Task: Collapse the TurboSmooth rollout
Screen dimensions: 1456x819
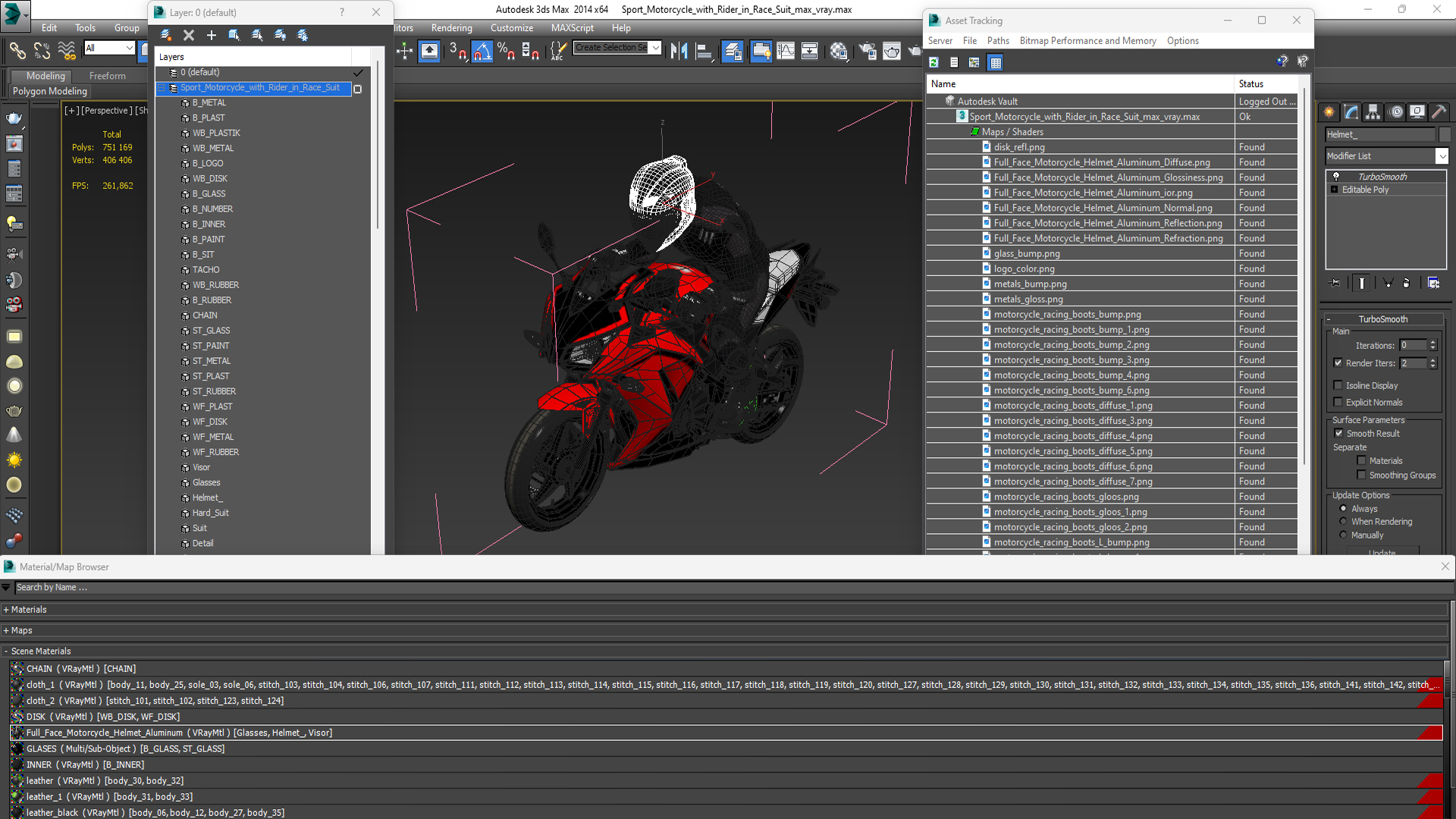Action: pyautogui.click(x=1329, y=319)
